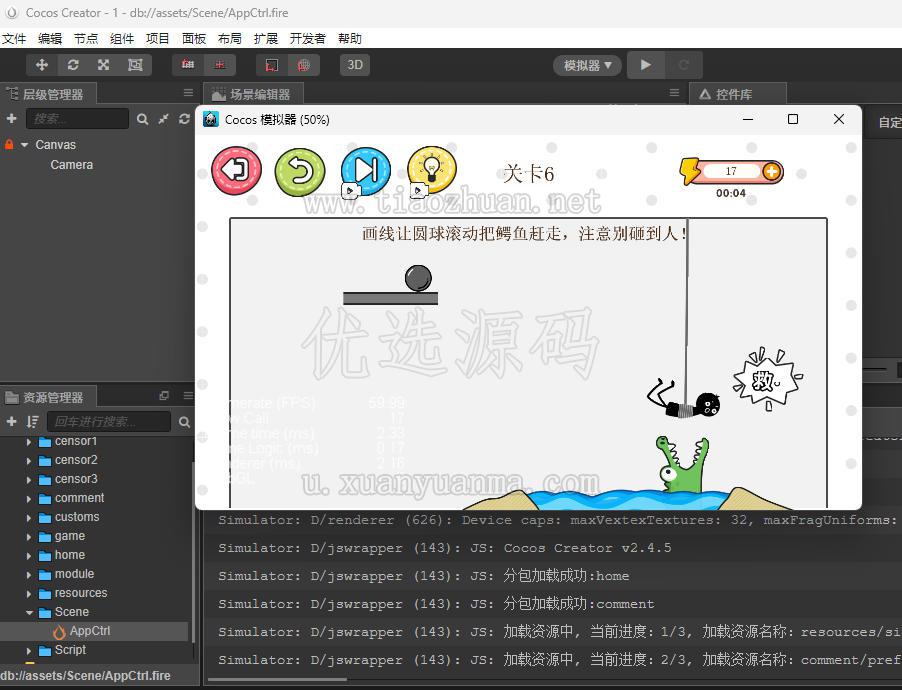Open the 布局 menu
This screenshot has width=902, height=690.
click(x=230, y=39)
